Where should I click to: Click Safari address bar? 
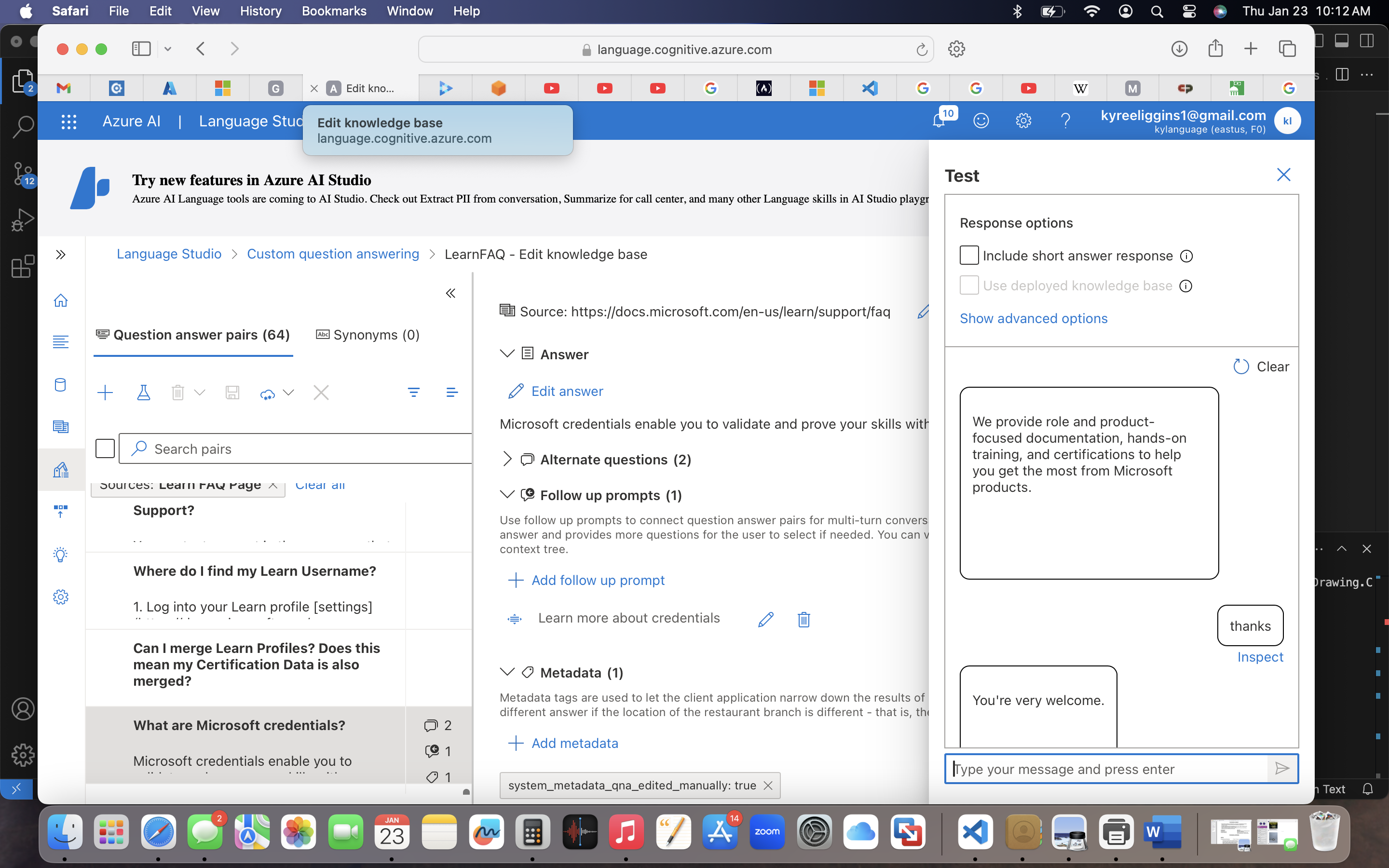pos(676,49)
